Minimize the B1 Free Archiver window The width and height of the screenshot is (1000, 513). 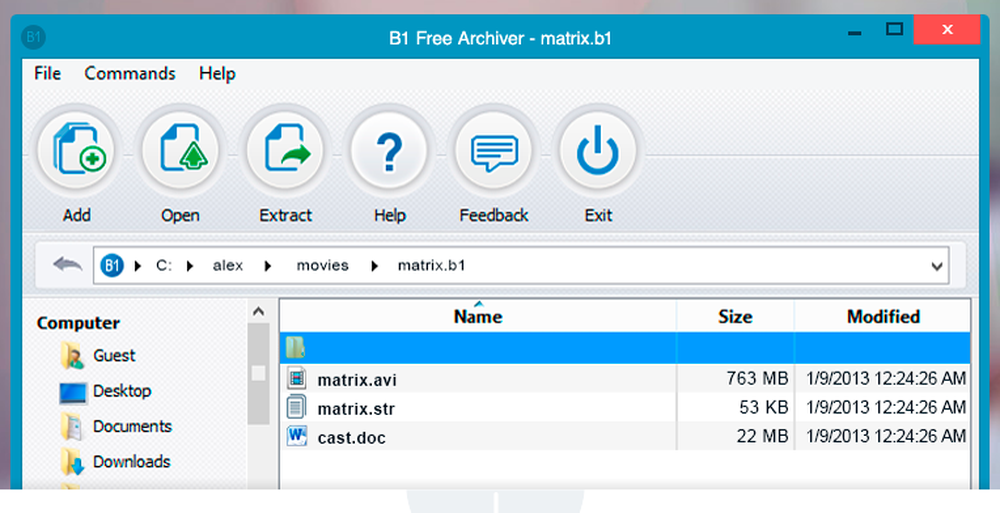coord(855,31)
